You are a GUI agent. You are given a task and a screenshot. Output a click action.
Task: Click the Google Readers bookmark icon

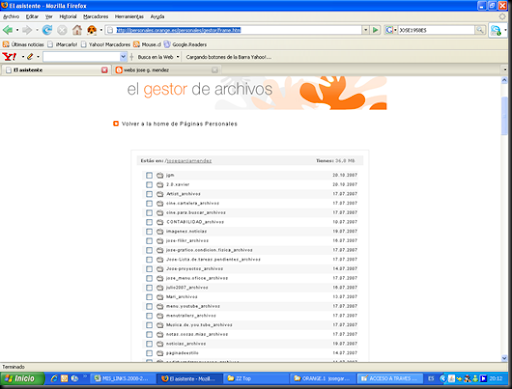point(167,44)
